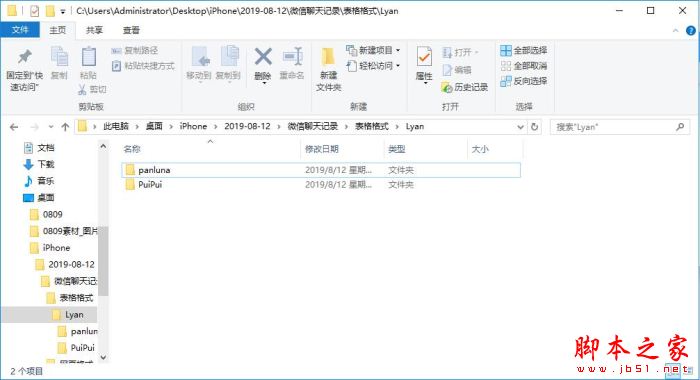Open Quick Access Toolbar customize dropdown

tap(63, 11)
